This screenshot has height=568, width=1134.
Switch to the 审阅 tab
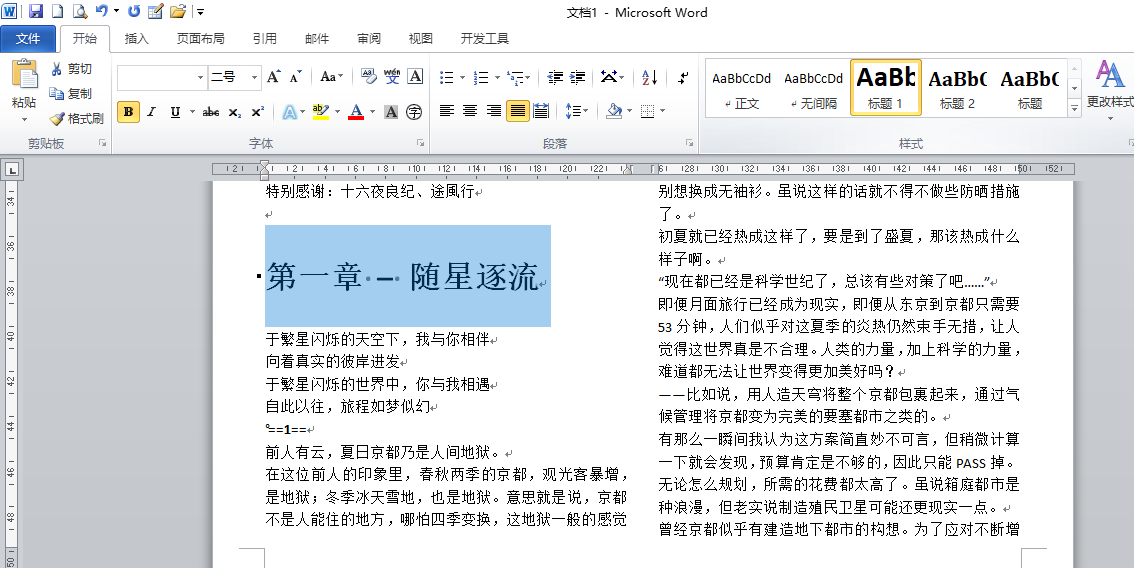tap(368, 38)
